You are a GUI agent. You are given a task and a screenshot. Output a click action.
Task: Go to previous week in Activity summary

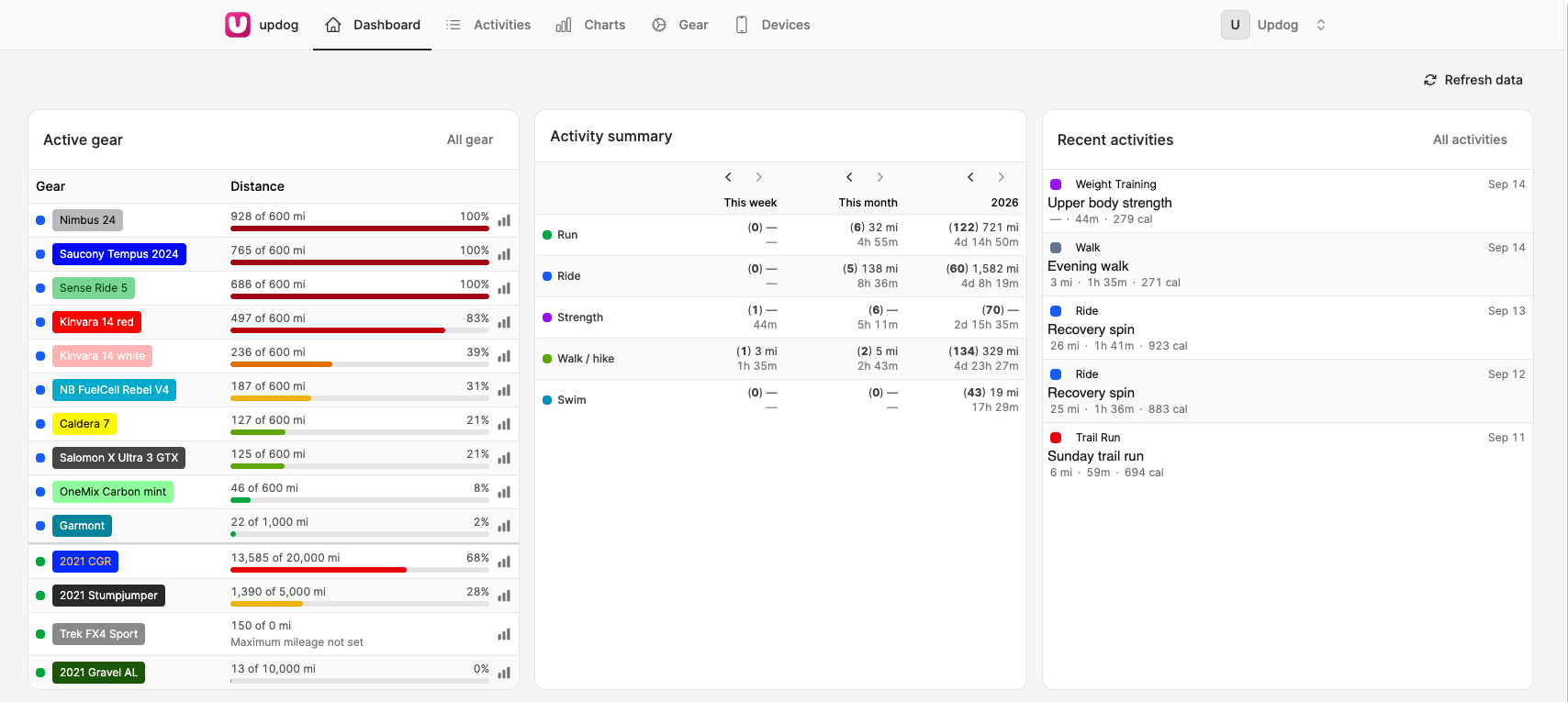728,177
